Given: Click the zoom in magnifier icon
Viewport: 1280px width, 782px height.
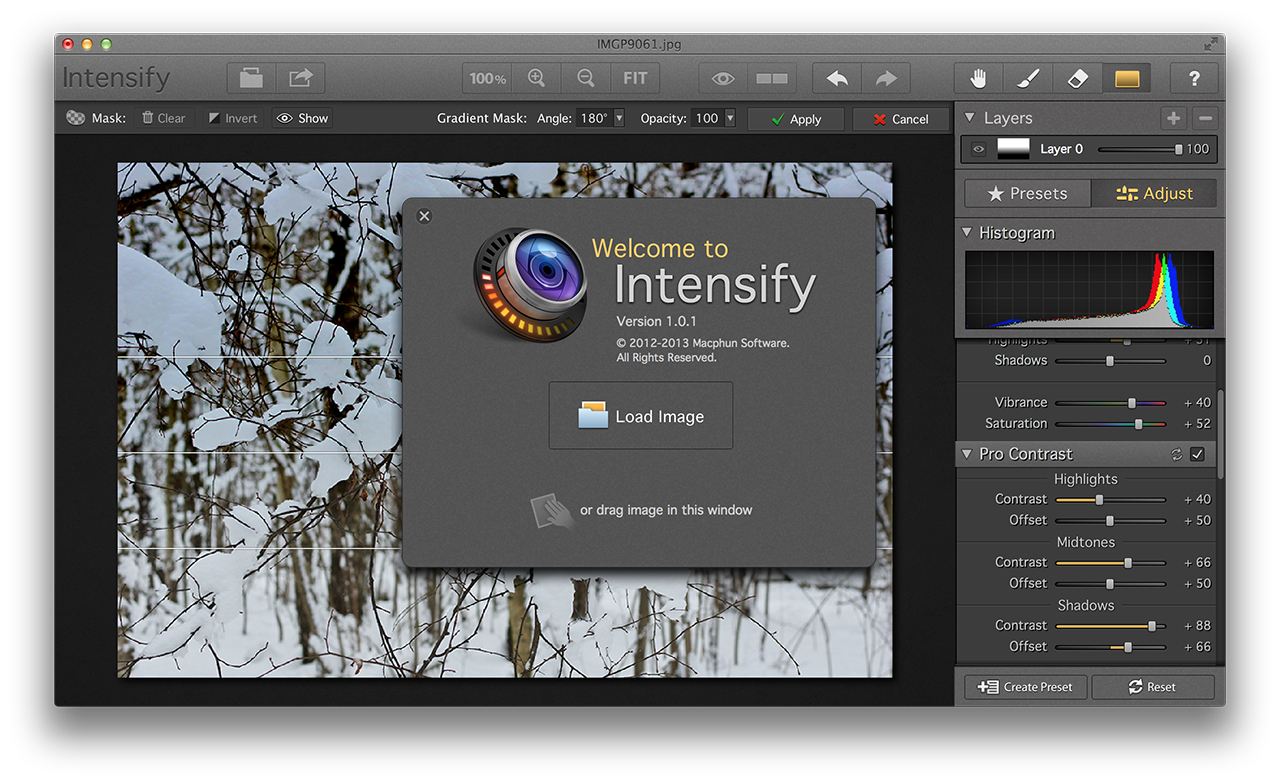Looking at the screenshot, I should tap(537, 78).
